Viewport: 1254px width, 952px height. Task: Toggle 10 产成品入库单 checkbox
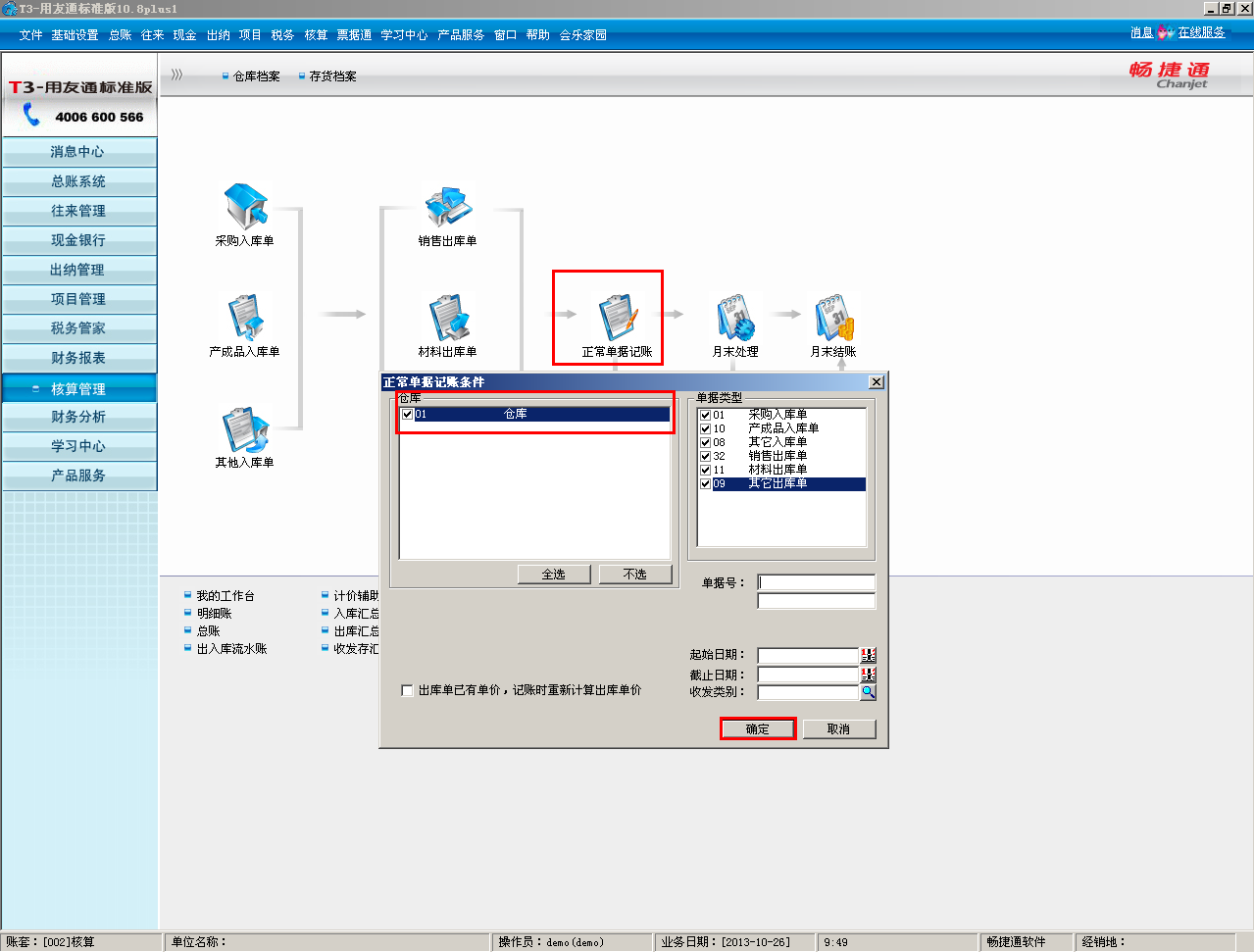tap(705, 428)
